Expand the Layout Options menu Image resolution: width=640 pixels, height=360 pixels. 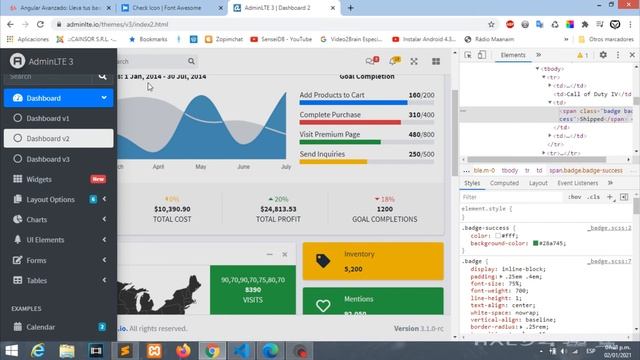coord(104,199)
